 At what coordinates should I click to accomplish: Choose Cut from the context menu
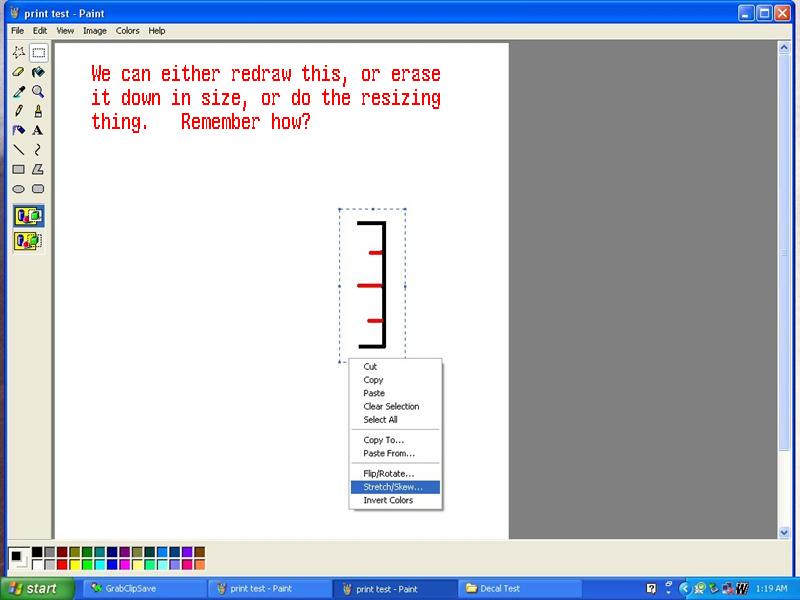[x=395, y=366]
